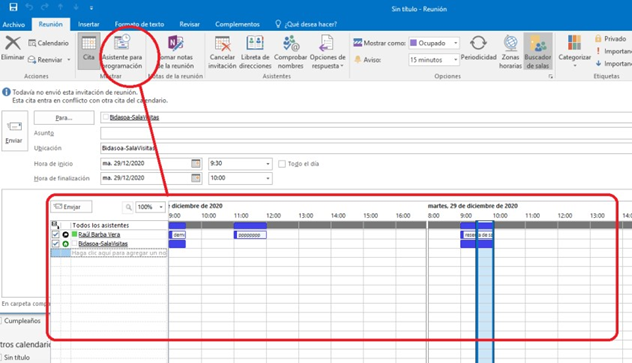632x363 pixels.
Task: Set high importance with red exclamation
Action: [x=598, y=51]
